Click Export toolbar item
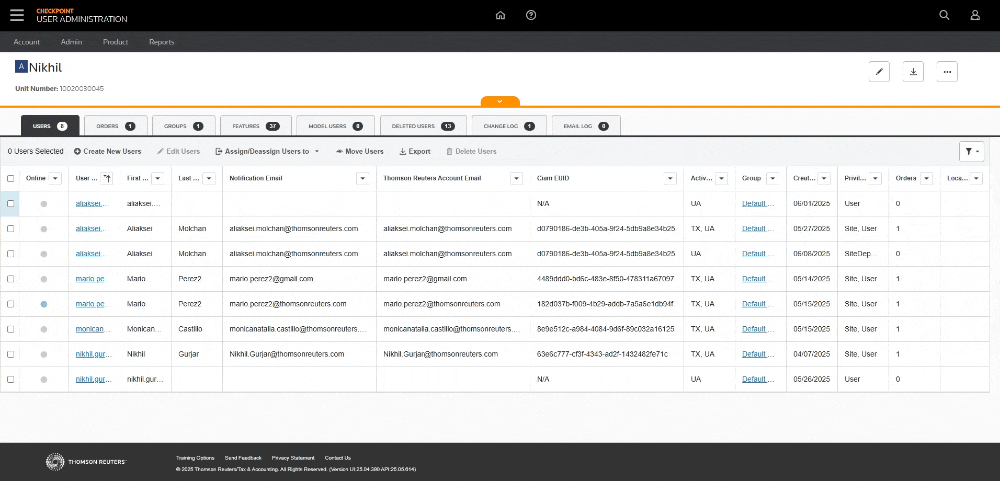This screenshot has width=1000, height=481. (415, 152)
